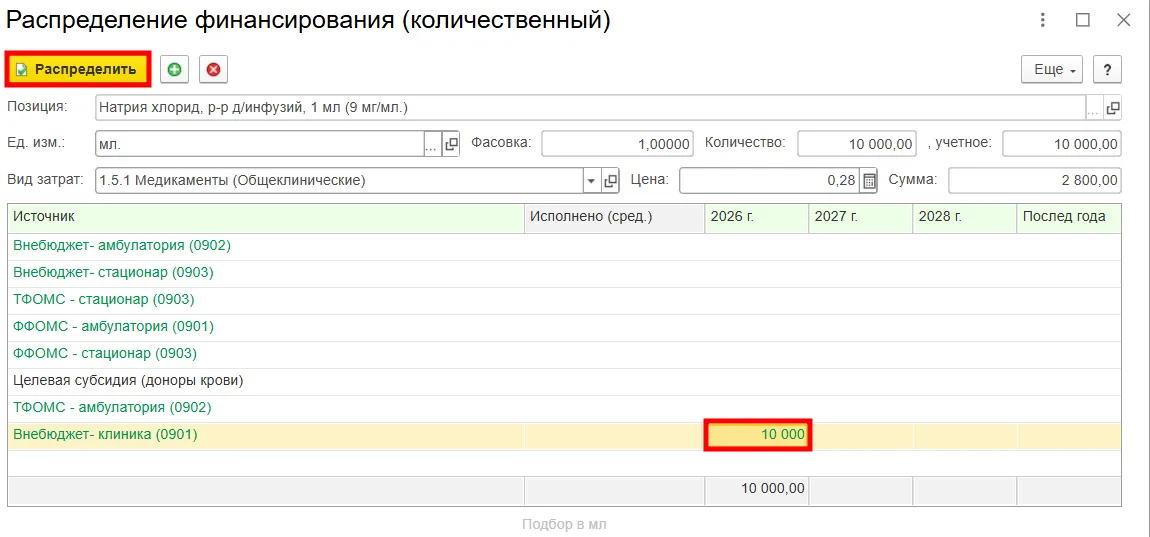Select the Целевая субсидия (доноры крови) row

pos(564,381)
